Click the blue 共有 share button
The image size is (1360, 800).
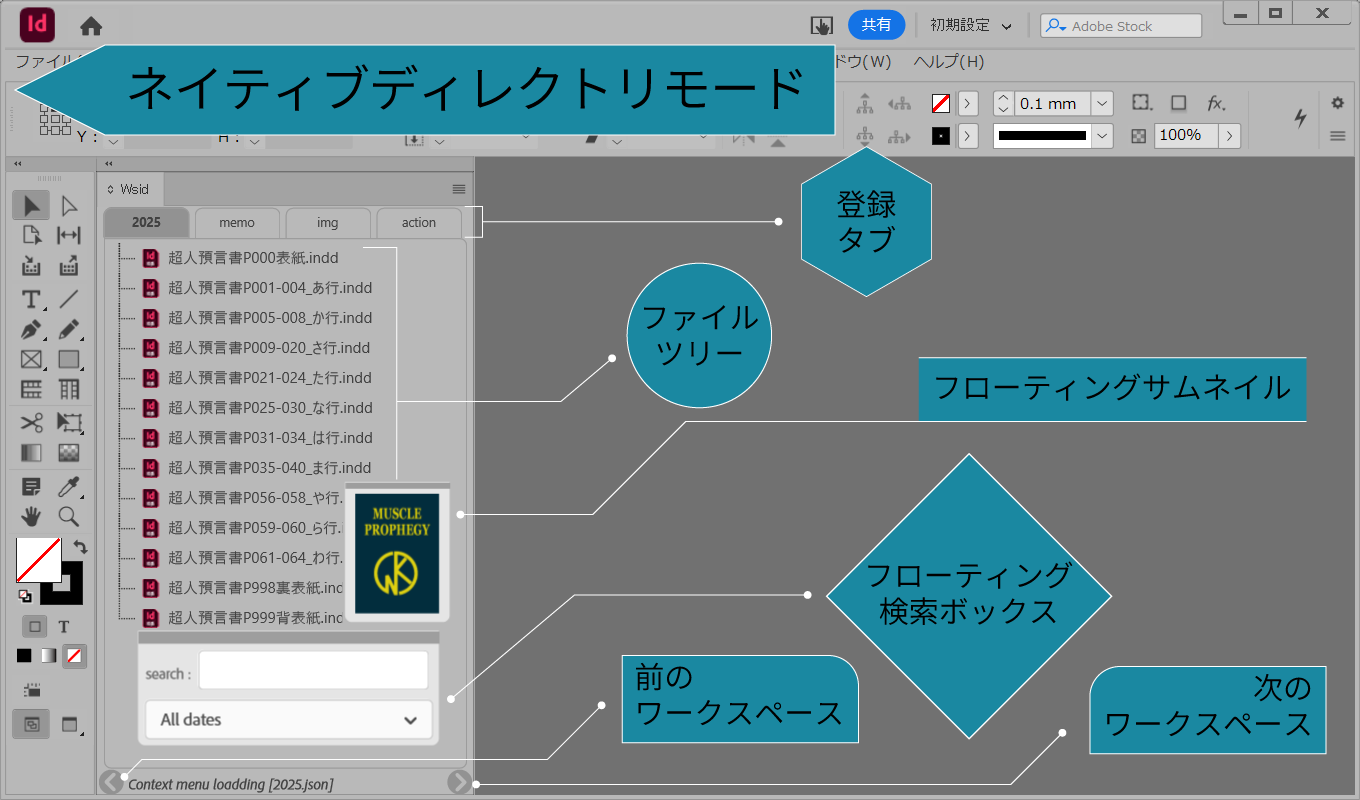[876, 25]
